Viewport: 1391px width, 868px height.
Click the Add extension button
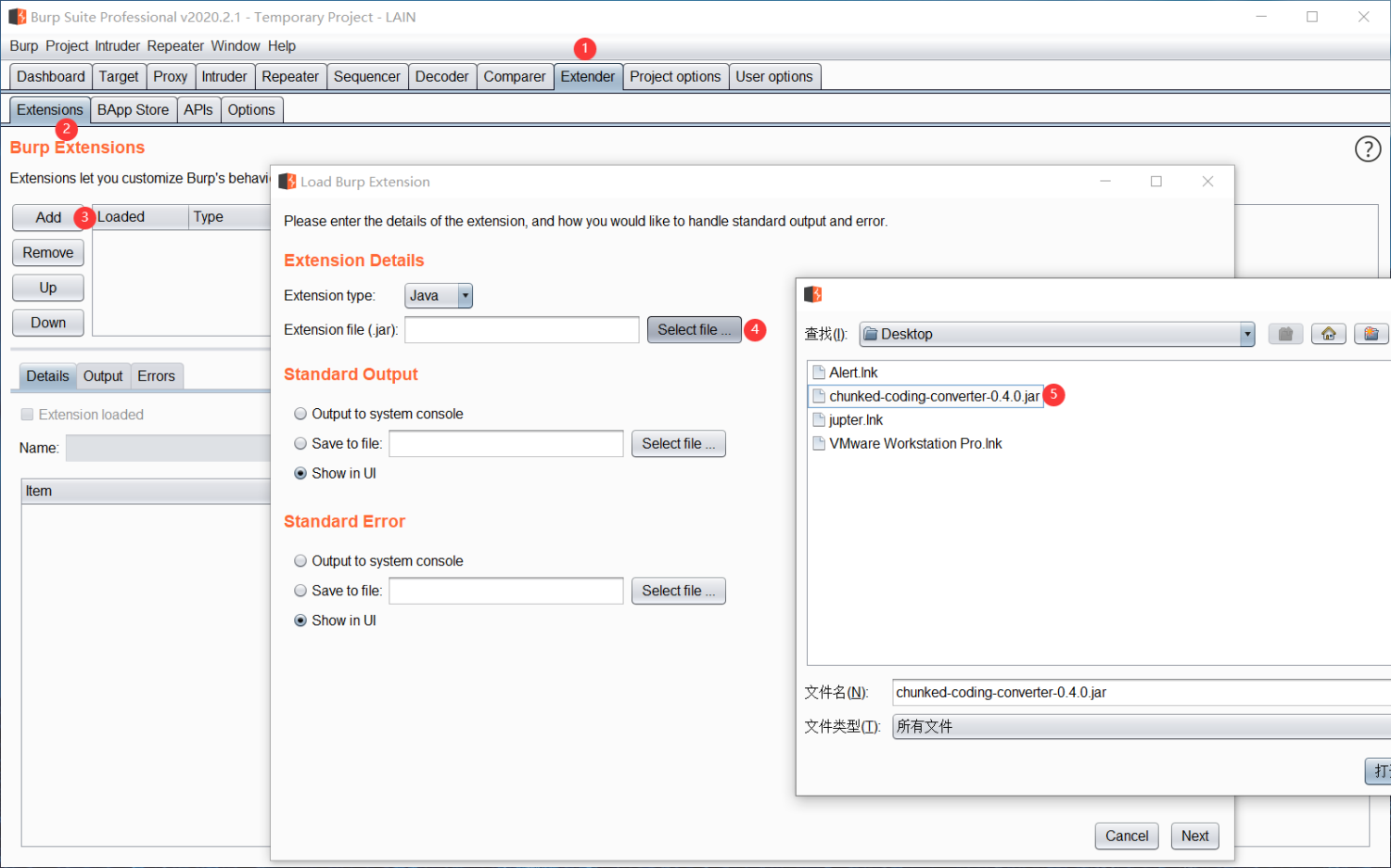point(48,217)
